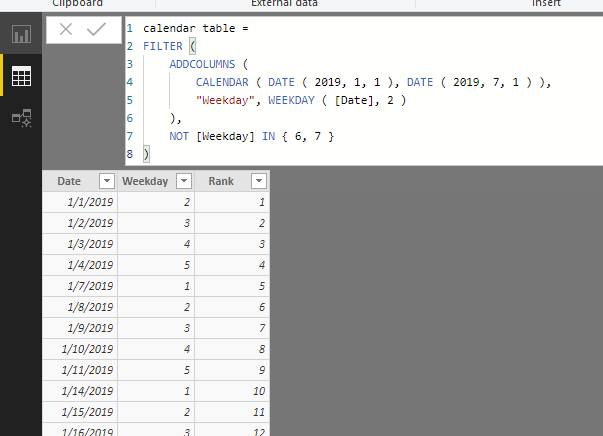Select cell with date 1/4/2019

tap(80, 265)
